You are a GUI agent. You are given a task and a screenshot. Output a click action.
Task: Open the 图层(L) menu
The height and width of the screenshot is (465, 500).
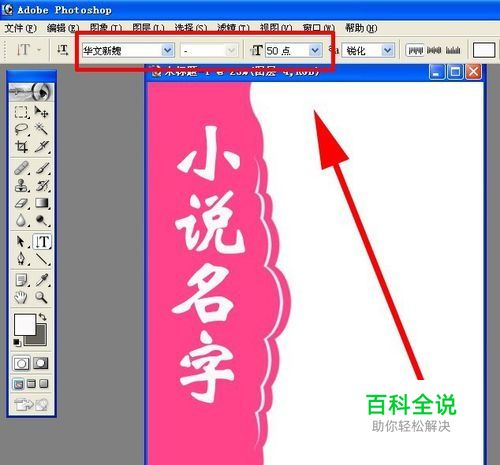[148, 28]
